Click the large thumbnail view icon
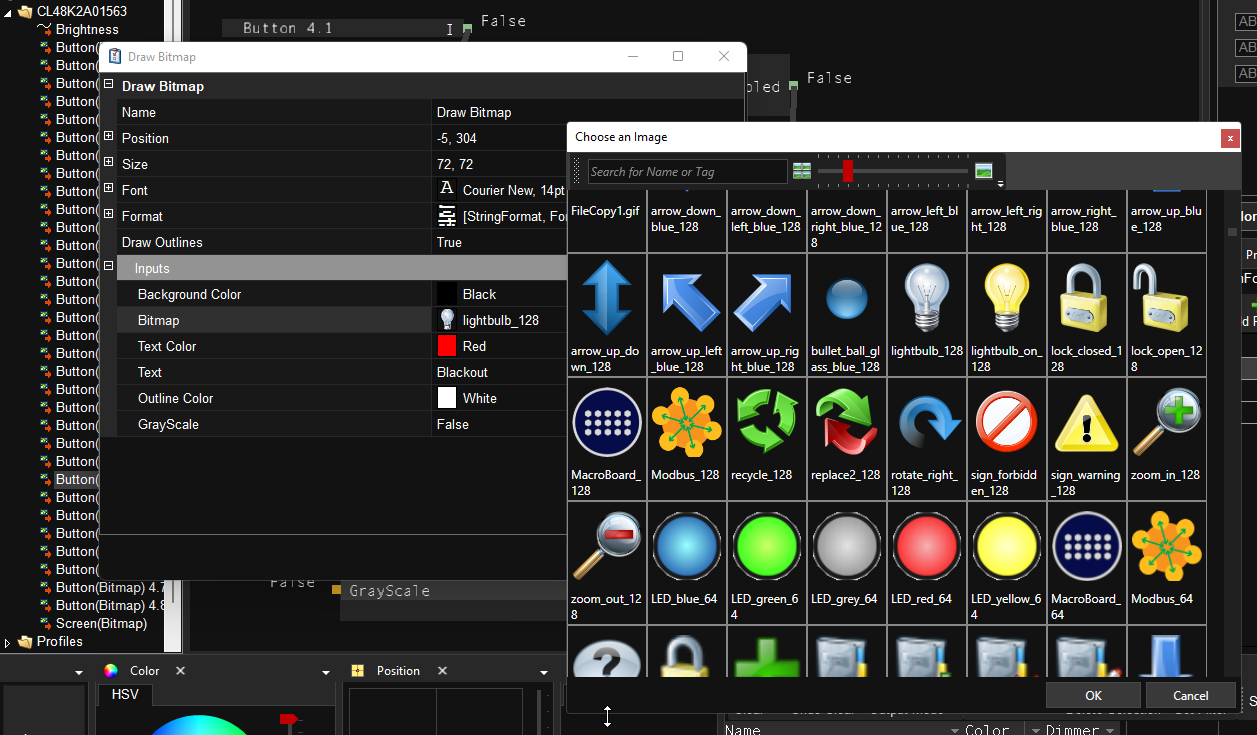 pyautogui.click(x=984, y=171)
